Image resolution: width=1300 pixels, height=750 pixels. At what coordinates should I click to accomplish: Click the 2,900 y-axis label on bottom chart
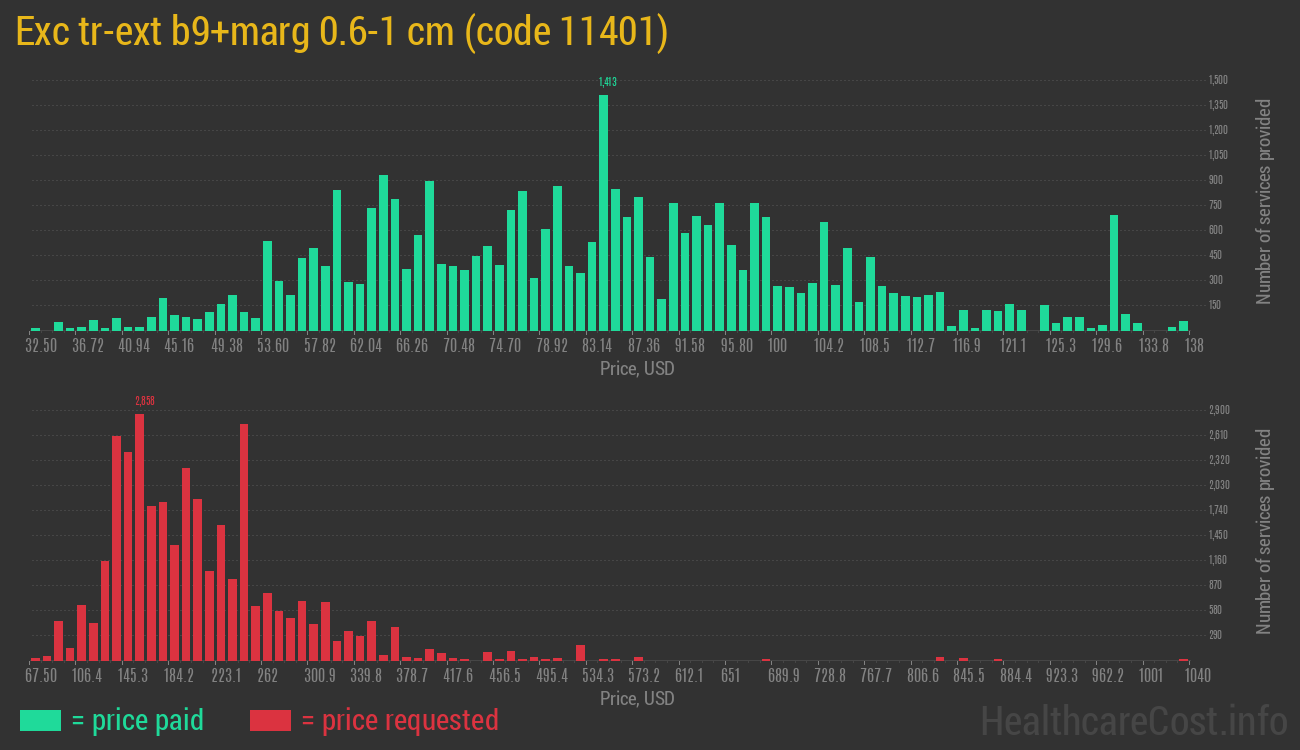(1217, 410)
